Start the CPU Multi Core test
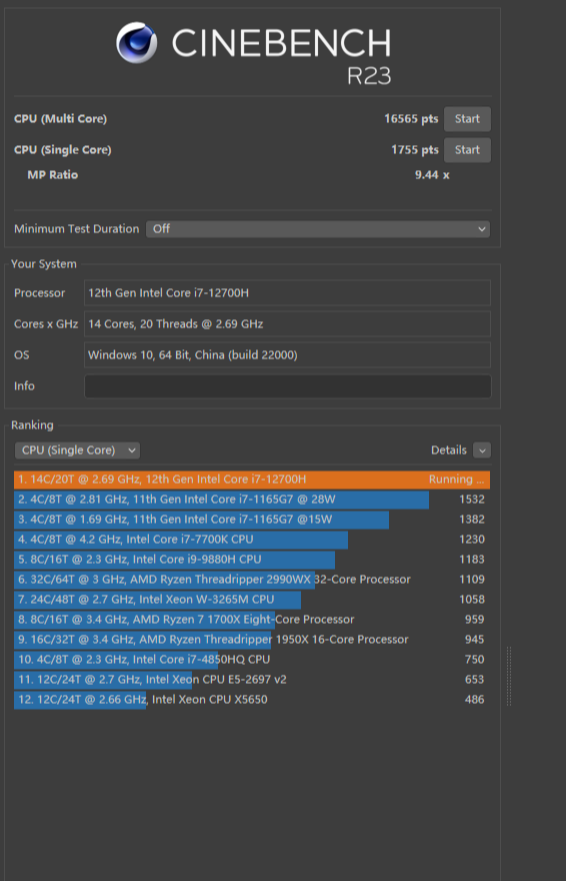 point(467,119)
